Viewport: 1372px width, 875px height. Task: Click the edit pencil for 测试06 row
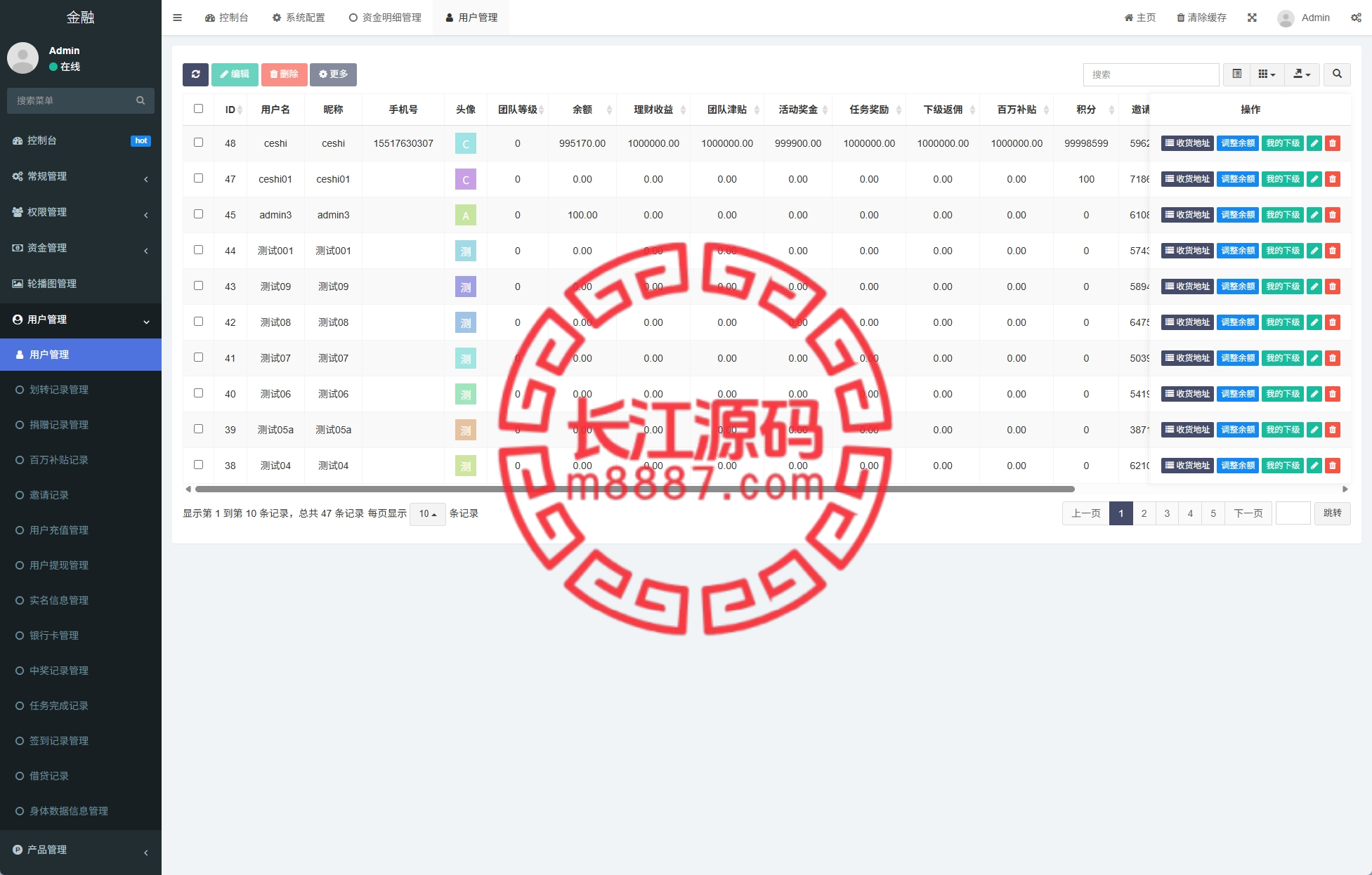point(1314,394)
